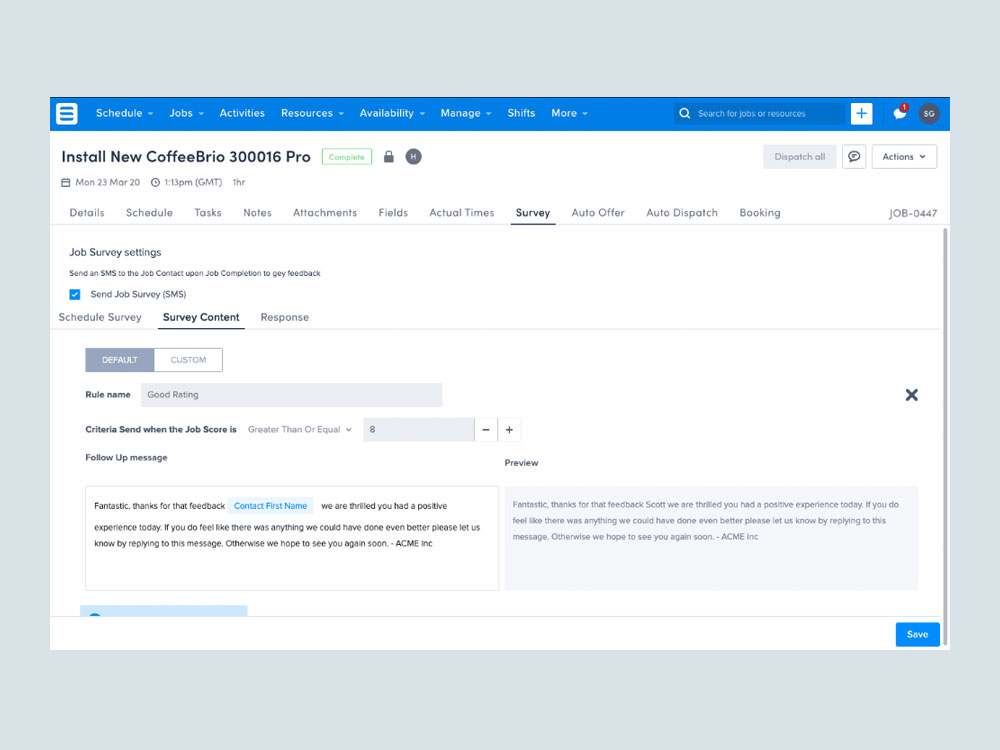Image resolution: width=1000 pixels, height=750 pixels.
Task: Switch to the Attachments tab
Action: click(325, 213)
